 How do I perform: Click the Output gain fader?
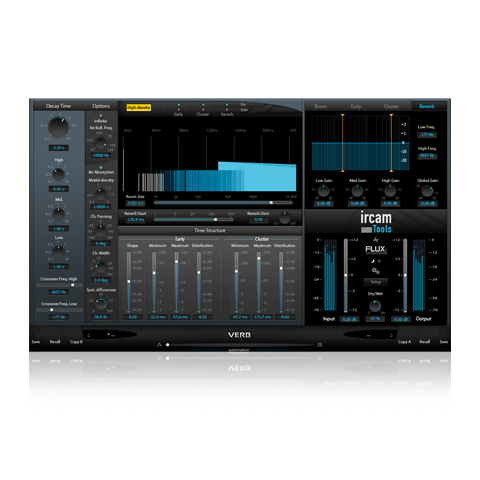click(405, 275)
